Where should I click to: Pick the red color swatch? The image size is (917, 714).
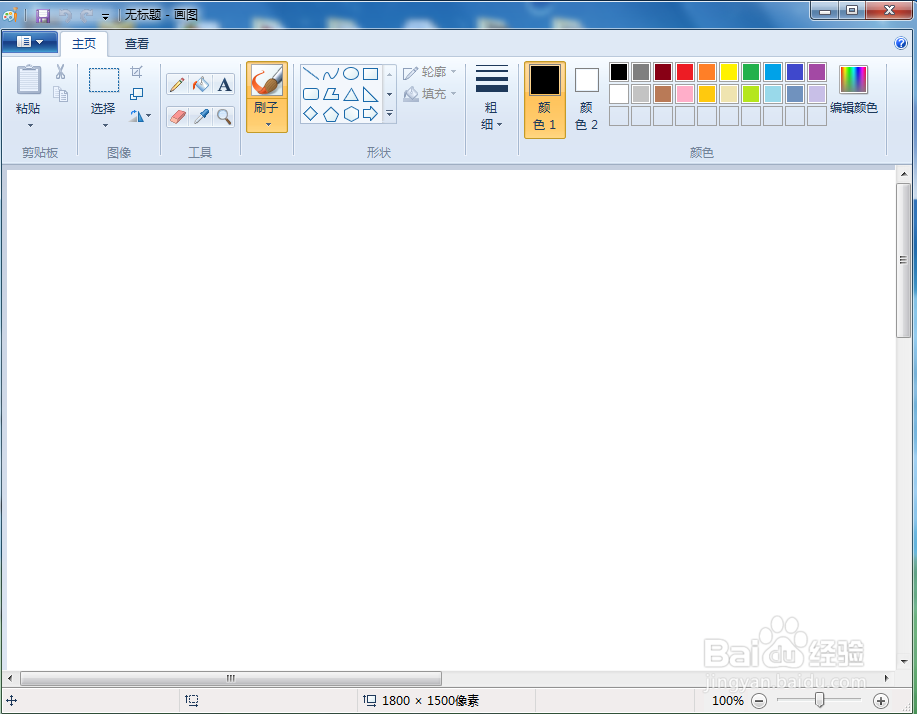[x=685, y=72]
